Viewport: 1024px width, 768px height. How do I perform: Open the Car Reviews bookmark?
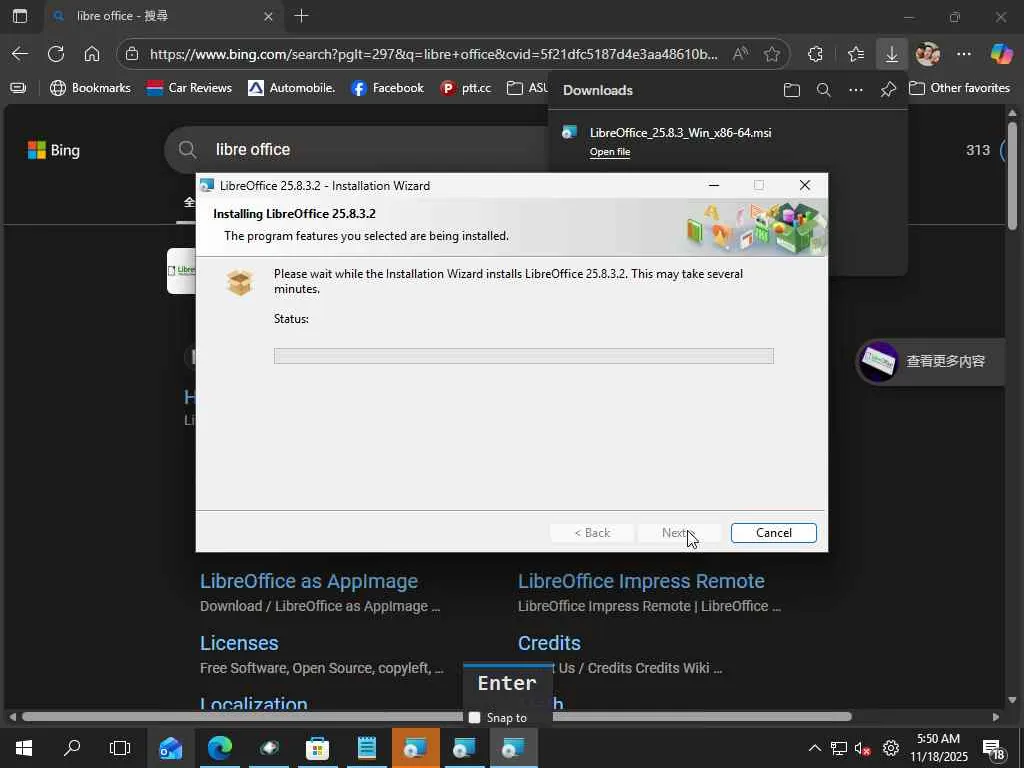189,88
